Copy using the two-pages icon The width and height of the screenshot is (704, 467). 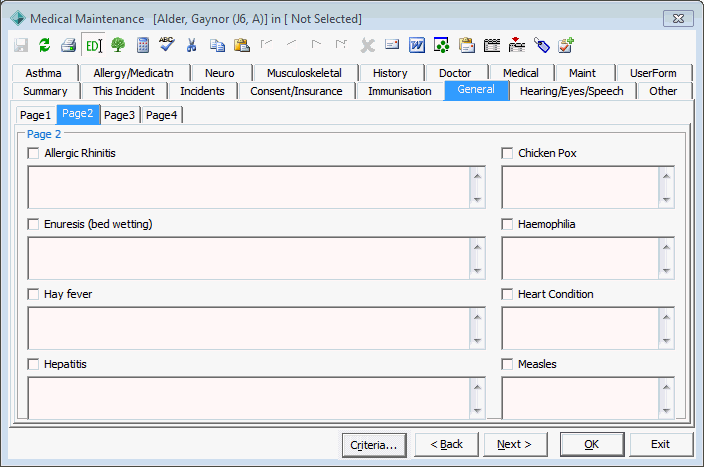[217, 45]
